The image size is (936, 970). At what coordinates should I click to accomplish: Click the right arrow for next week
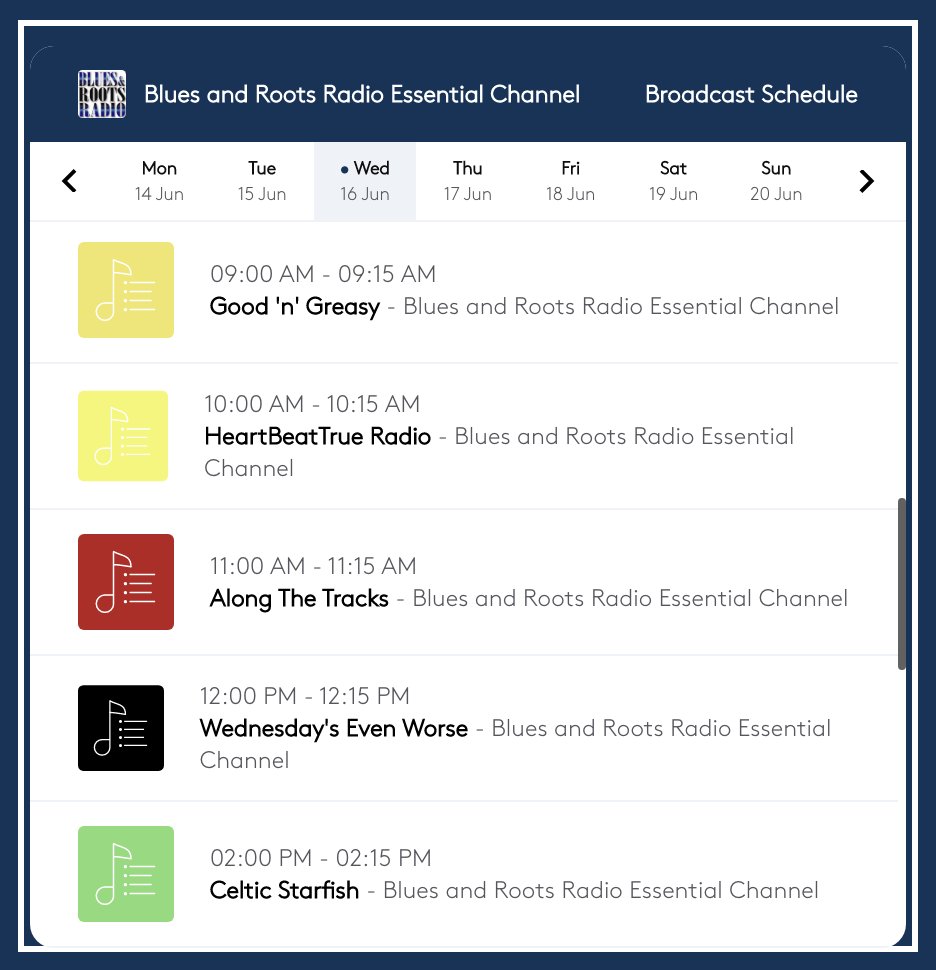click(x=866, y=181)
